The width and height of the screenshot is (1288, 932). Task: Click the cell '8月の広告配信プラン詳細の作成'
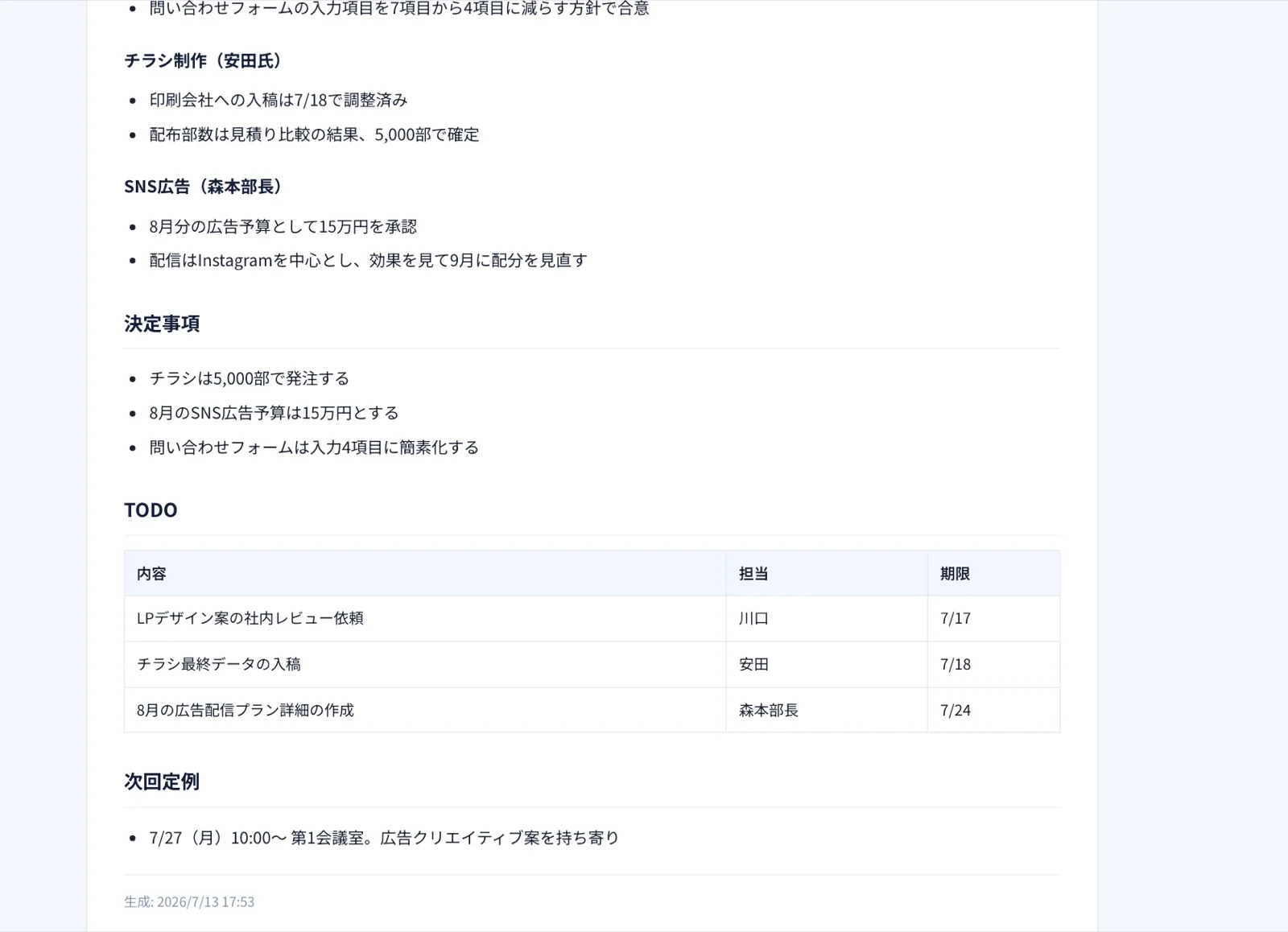point(425,710)
